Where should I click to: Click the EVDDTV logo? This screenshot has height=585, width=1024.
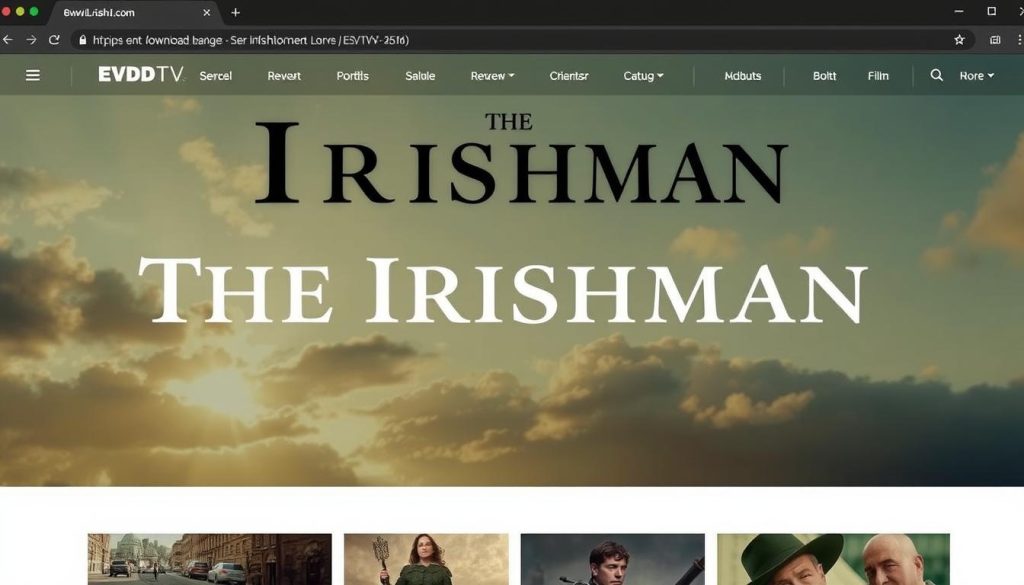(140, 75)
